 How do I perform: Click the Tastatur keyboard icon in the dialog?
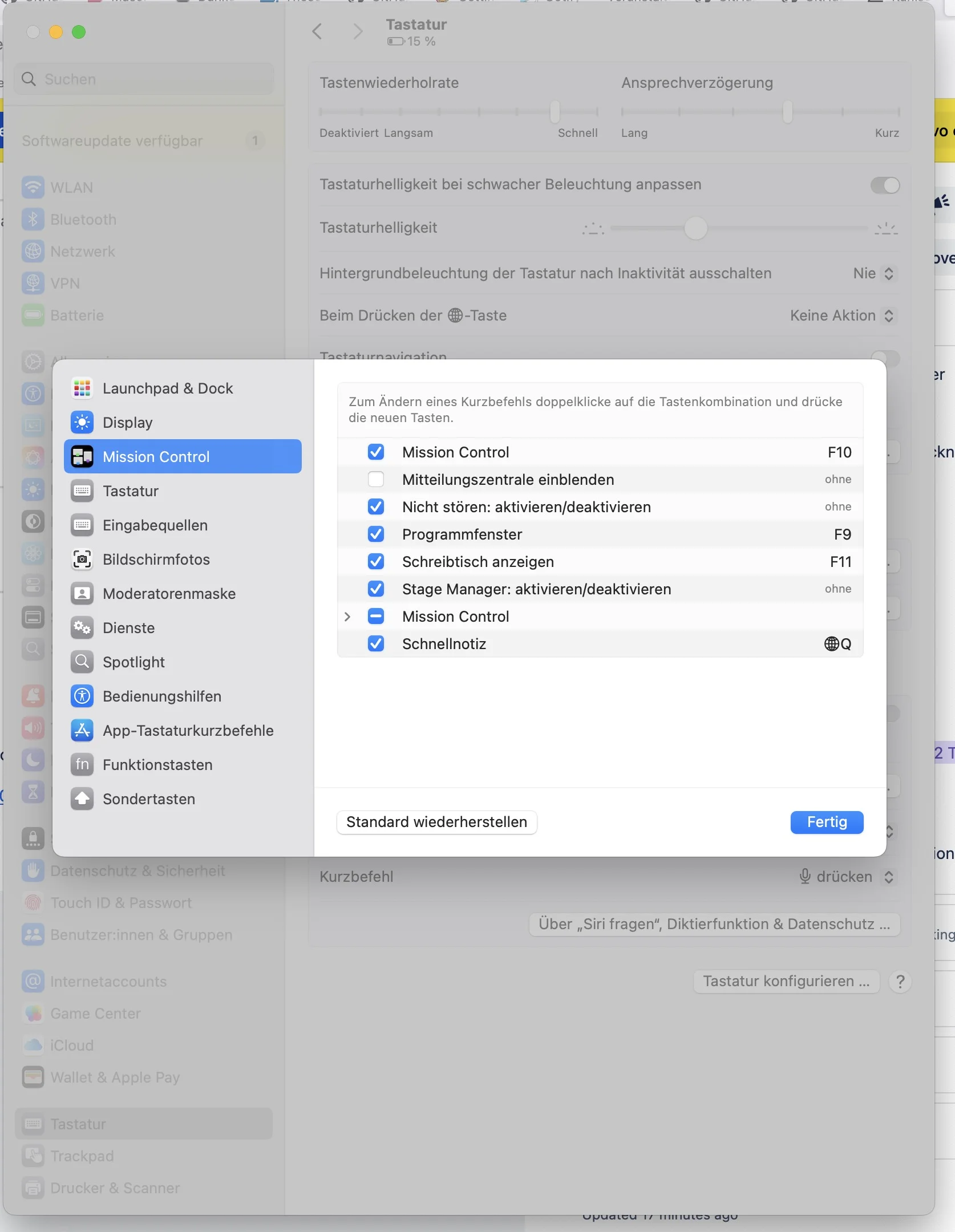[x=82, y=491]
